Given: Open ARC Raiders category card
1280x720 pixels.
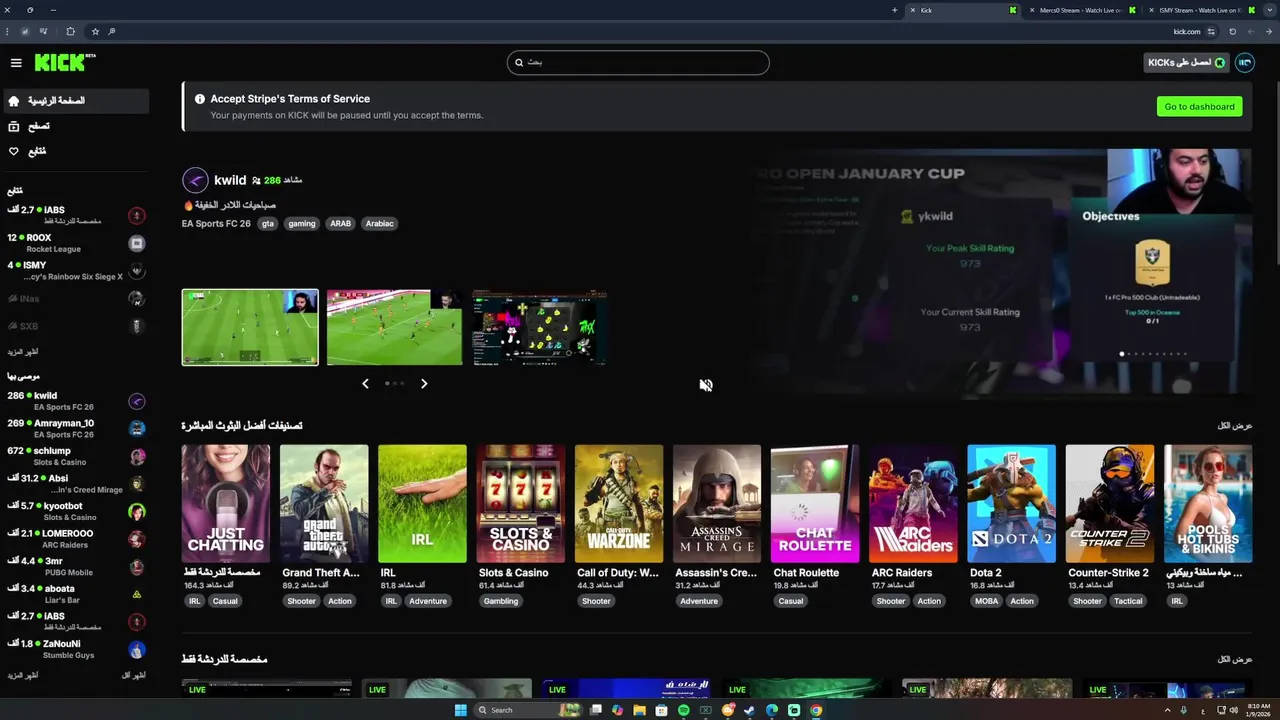Looking at the screenshot, I should tap(913, 504).
